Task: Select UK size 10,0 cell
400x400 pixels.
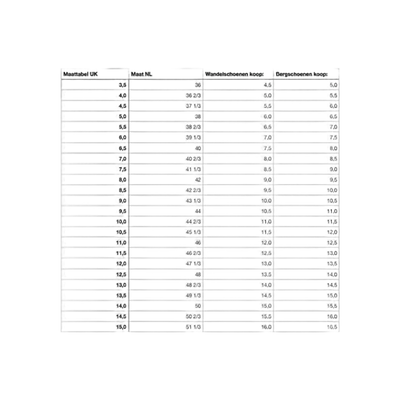Action: [x=95, y=222]
